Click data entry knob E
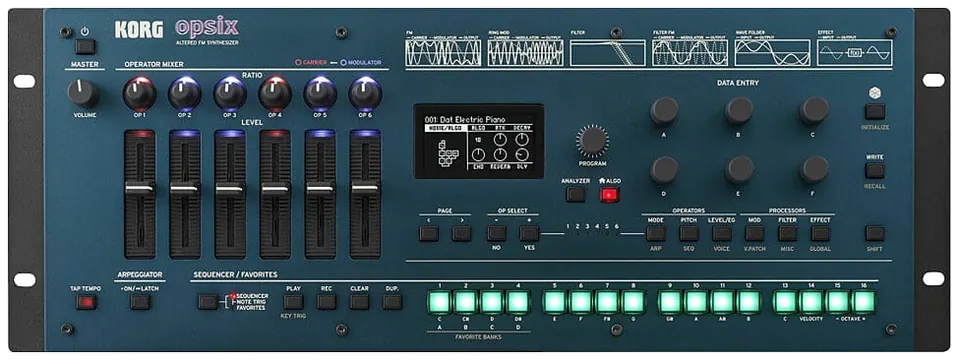 (x=739, y=170)
